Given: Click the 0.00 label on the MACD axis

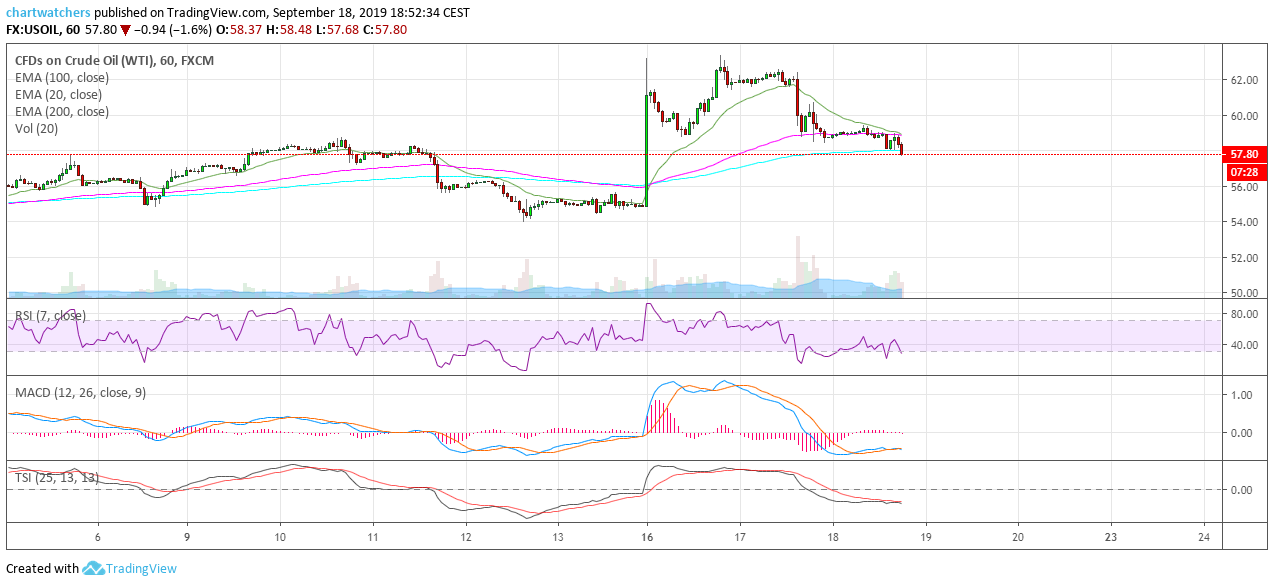Looking at the screenshot, I should 1243,433.
